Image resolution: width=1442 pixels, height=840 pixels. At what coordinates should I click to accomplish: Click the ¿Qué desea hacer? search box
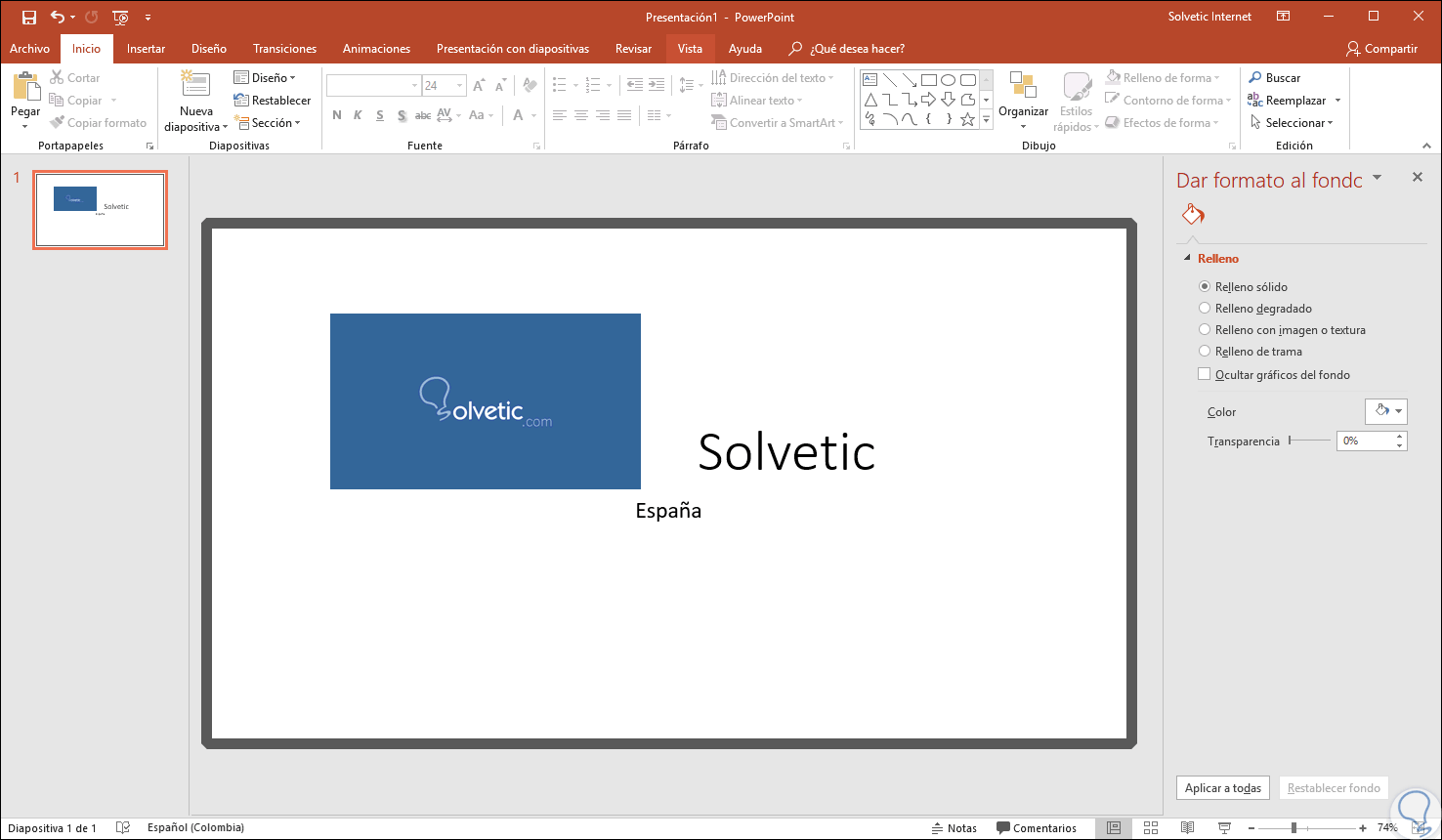pos(847,49)
